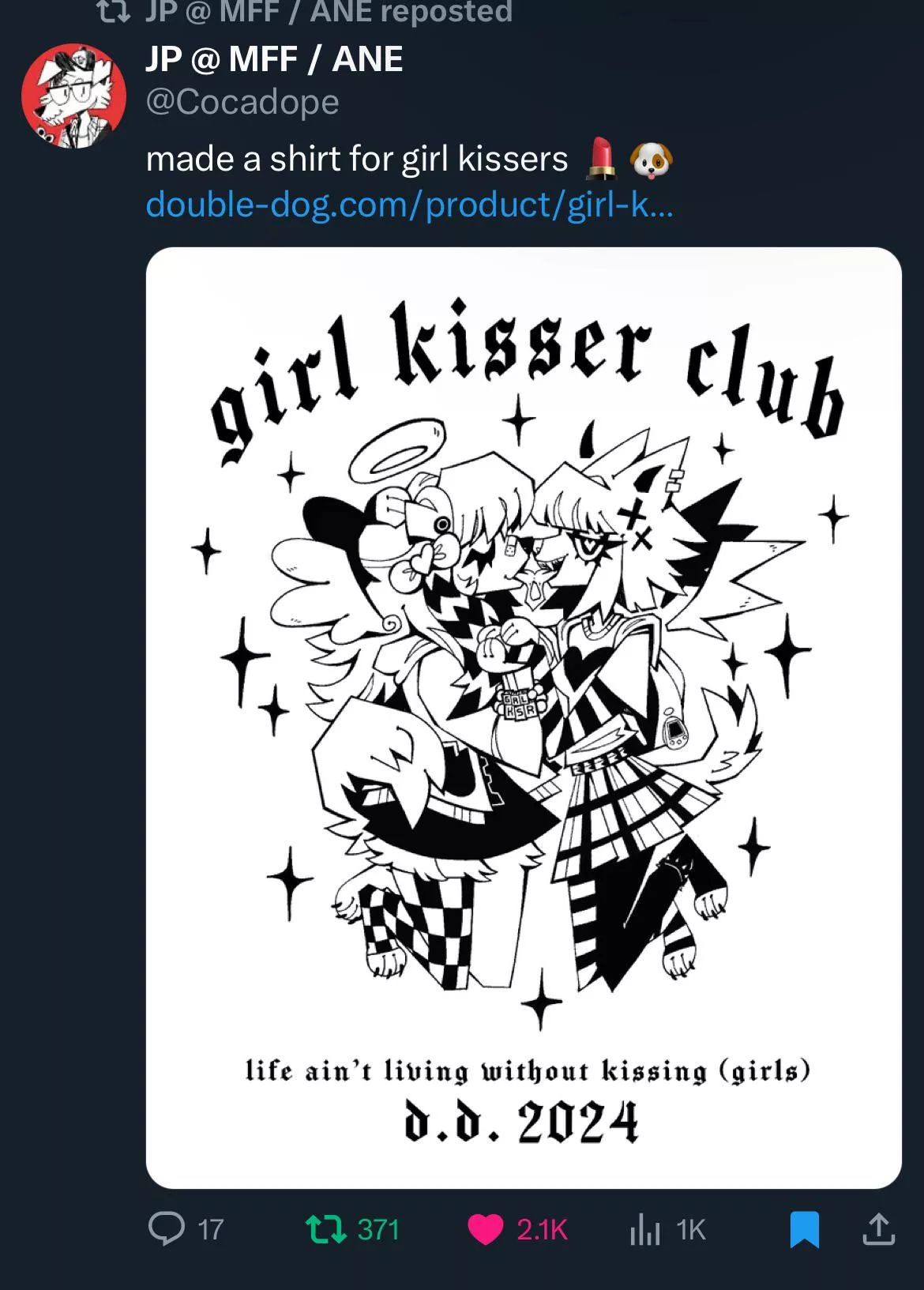Open replies with the speech bubble icon
Viewport: 924px width, 1290px height.
tap(167, 1229)
